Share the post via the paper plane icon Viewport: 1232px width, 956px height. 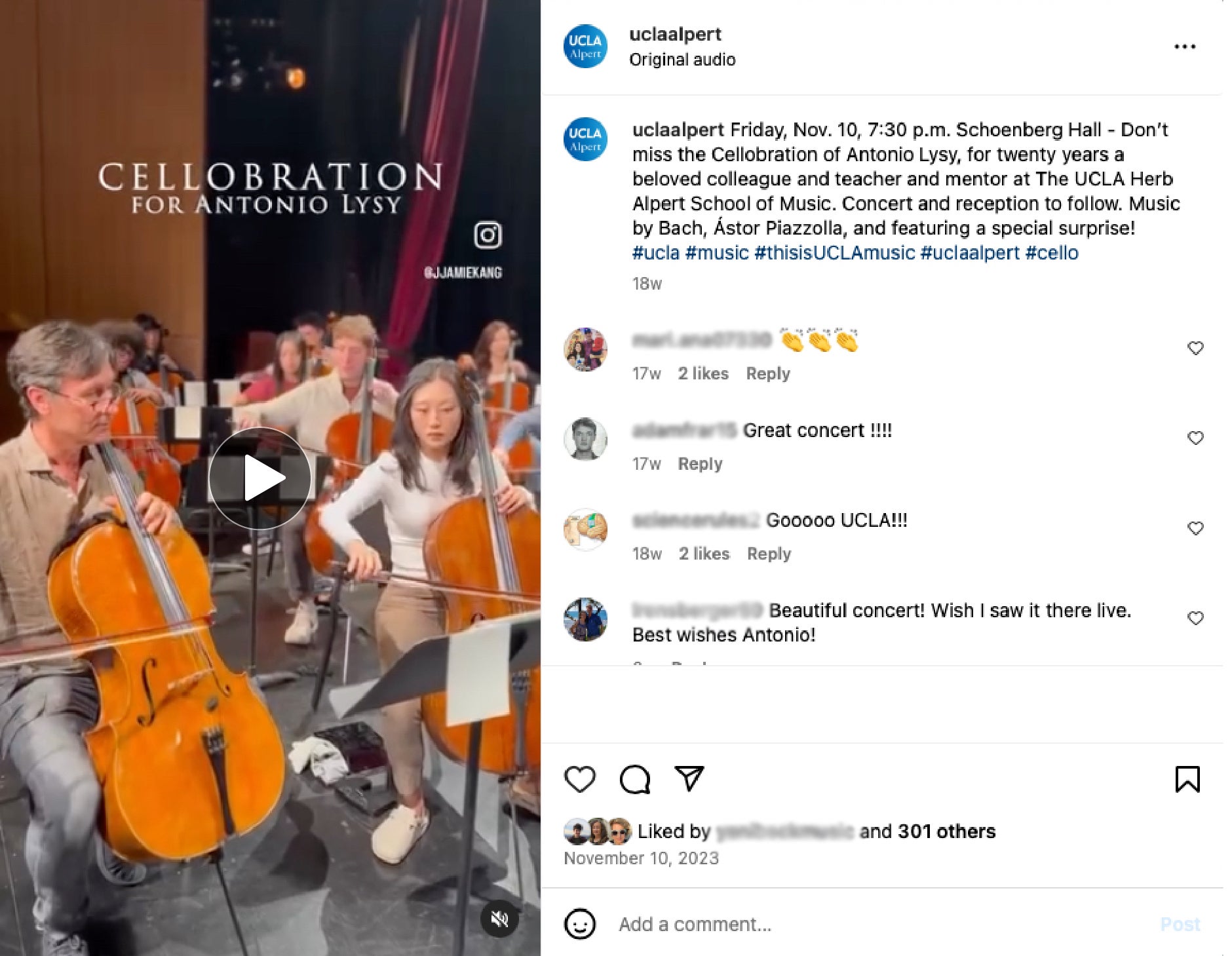click(689, 778)
